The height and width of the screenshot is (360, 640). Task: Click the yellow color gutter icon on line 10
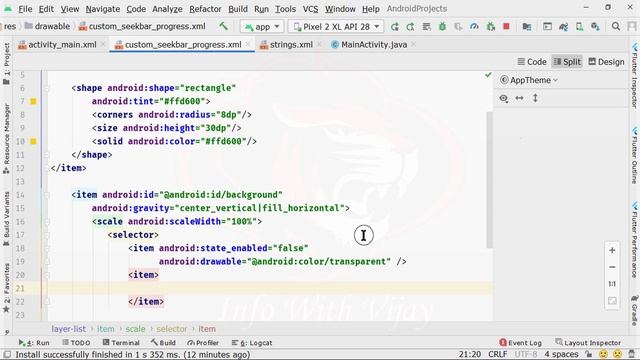click(x=33, y=141)
